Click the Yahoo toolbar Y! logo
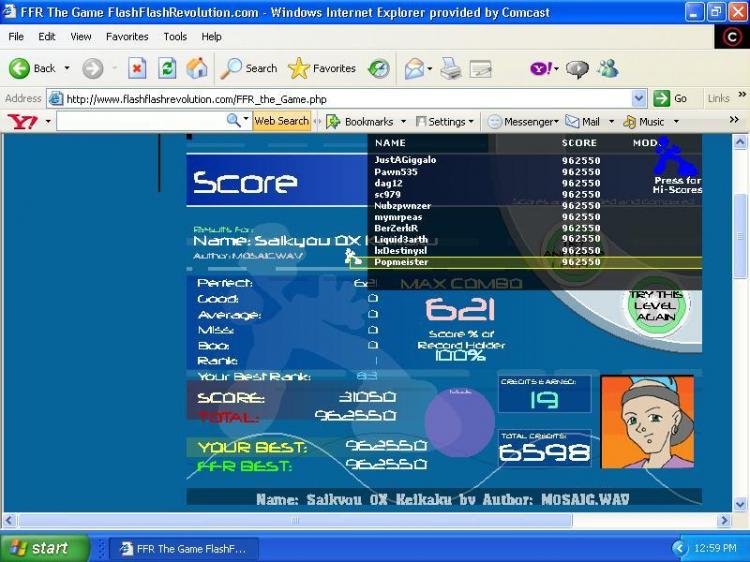750x562 pixels. click(x=22, y=121)
